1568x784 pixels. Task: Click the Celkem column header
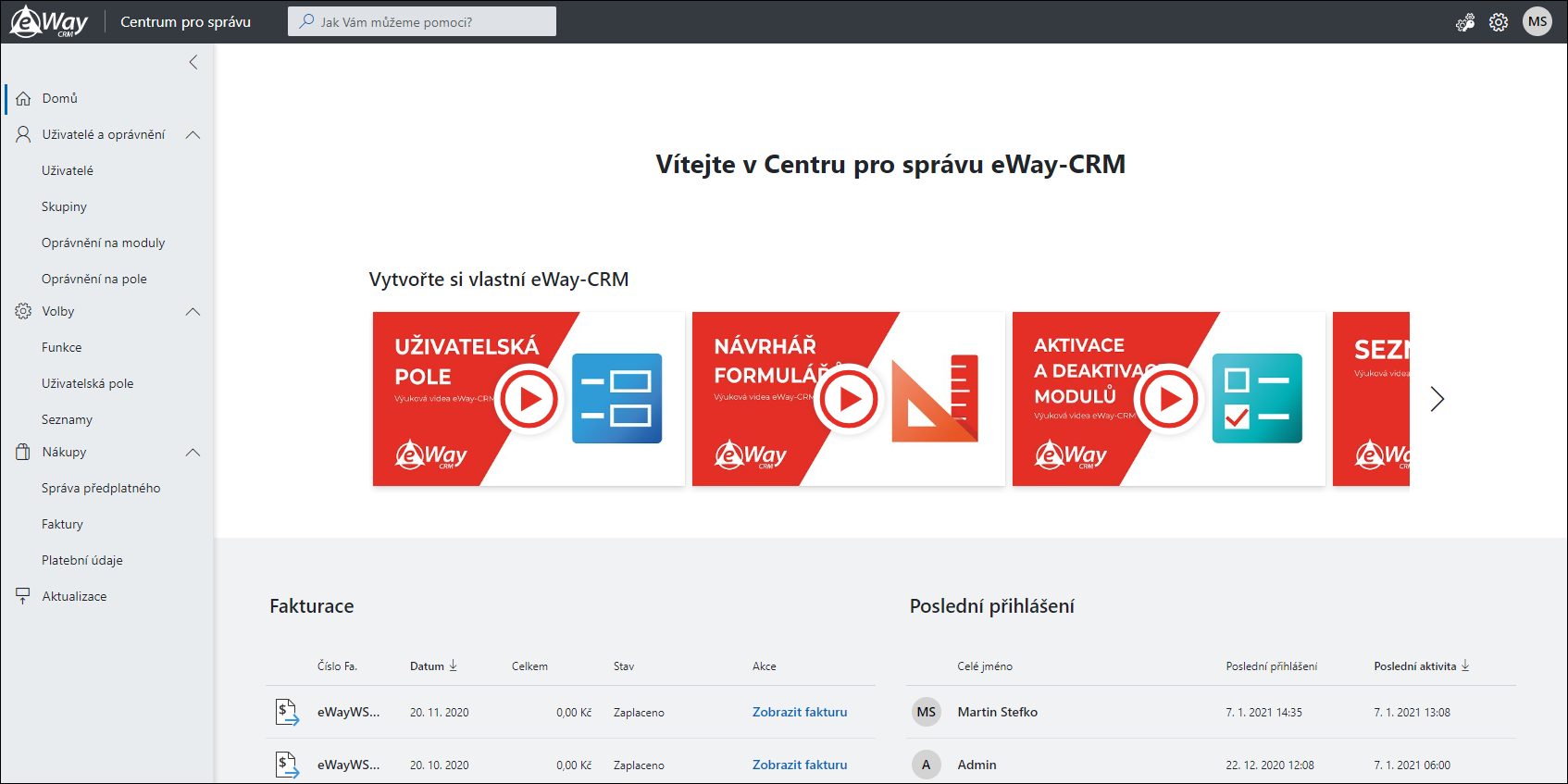[530, 666]
